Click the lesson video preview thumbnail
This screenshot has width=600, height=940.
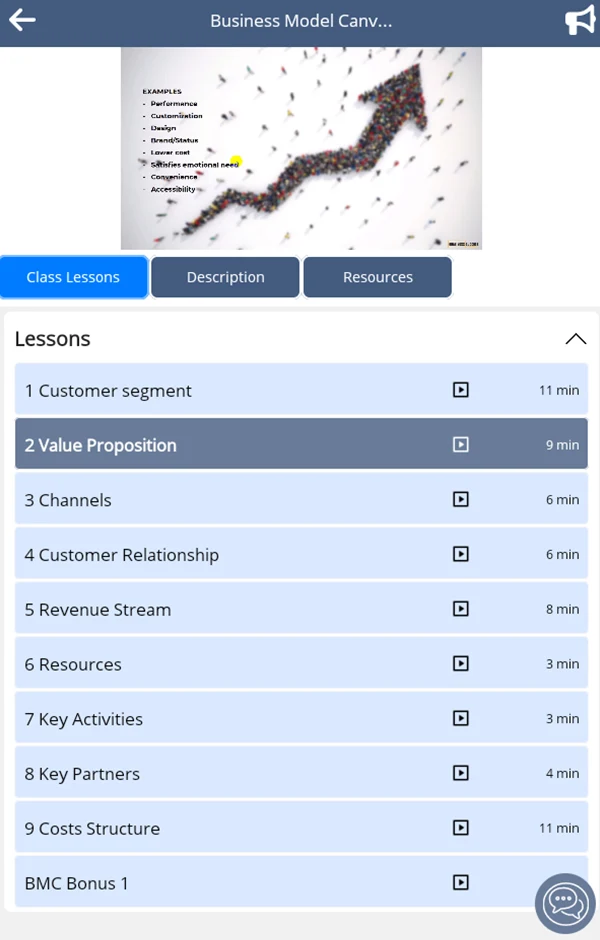click(301, 149)
